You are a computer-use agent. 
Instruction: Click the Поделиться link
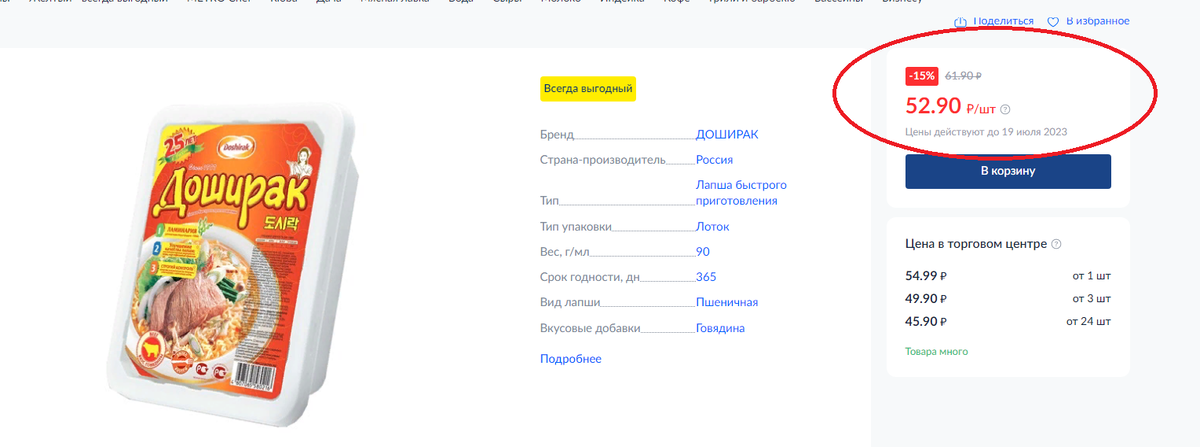click(1003, 21)
